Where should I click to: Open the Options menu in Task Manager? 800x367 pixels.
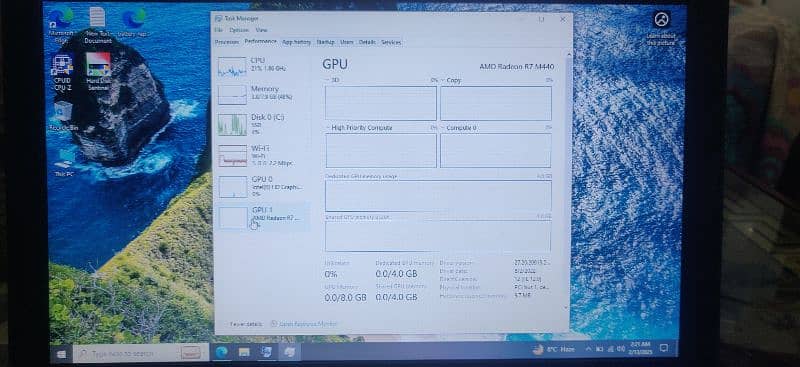point(238,30)
